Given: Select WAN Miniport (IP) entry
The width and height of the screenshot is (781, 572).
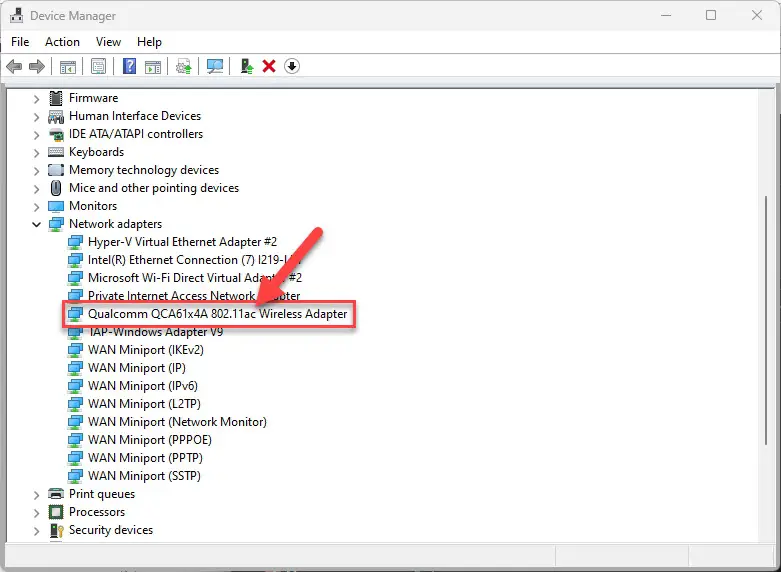Looking at the screenshot, I should [x=137, y=368].
